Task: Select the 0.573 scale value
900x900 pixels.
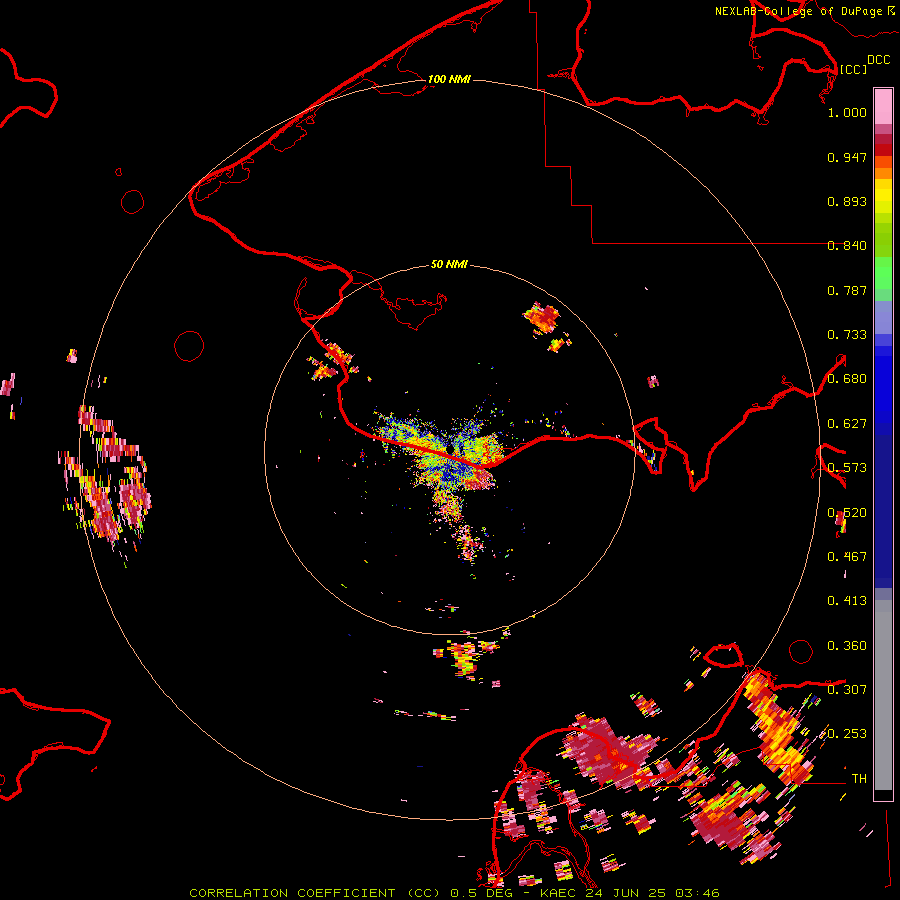Action: 847,468
